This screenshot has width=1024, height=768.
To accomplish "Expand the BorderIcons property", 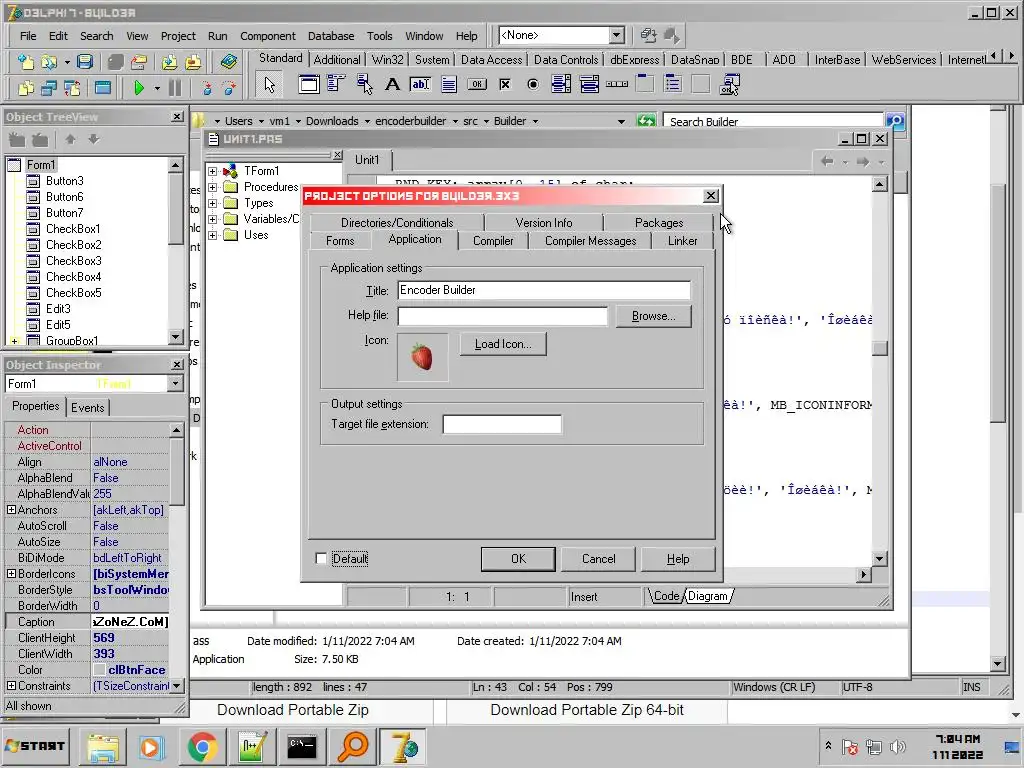I will (x=11, y=573).
